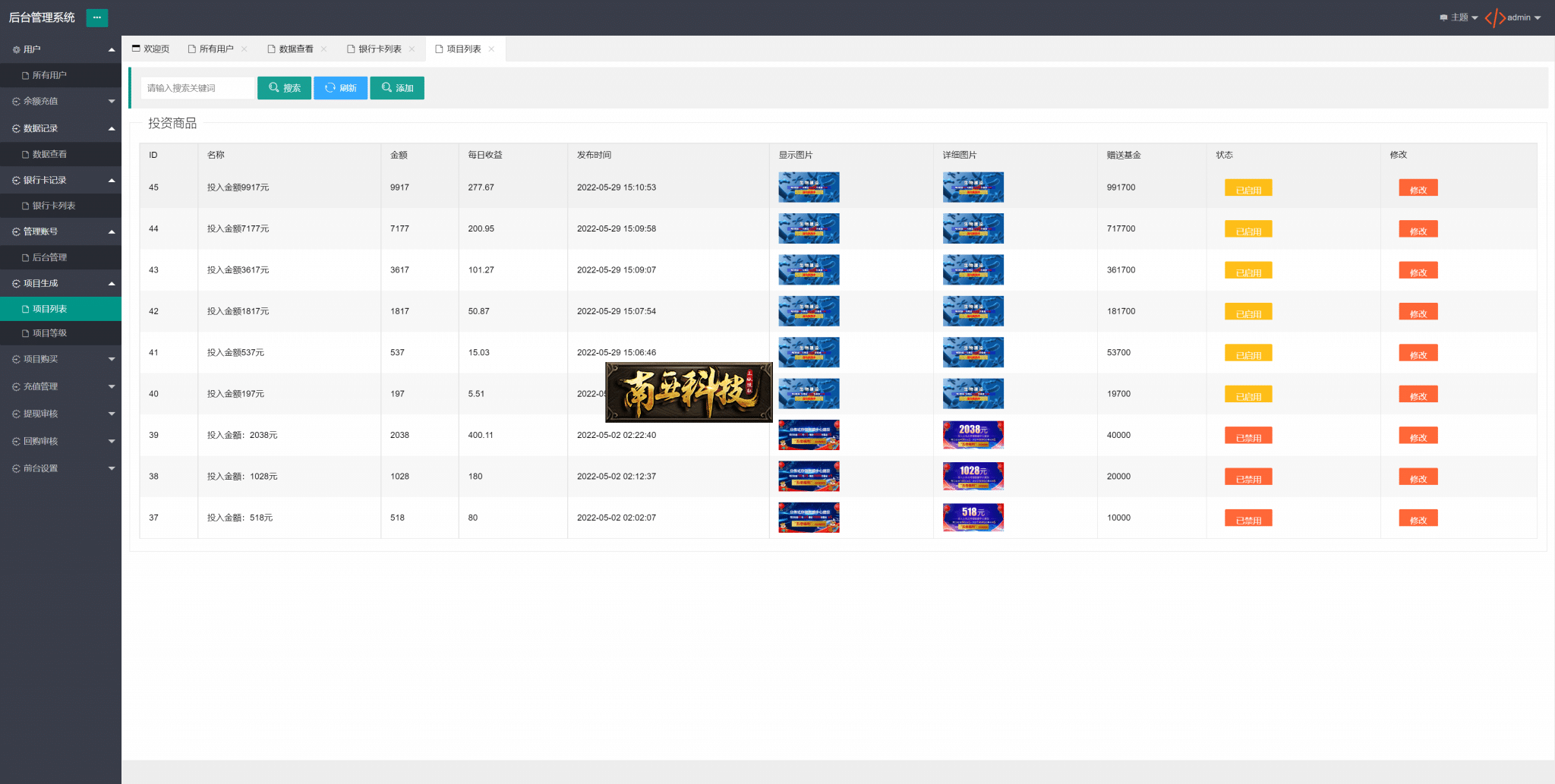Image resolution: width=1555 pixels, height=784 pixels.
Task: Toggle 已启用 status for ID 42
Action: click(x=1248, y=312)
